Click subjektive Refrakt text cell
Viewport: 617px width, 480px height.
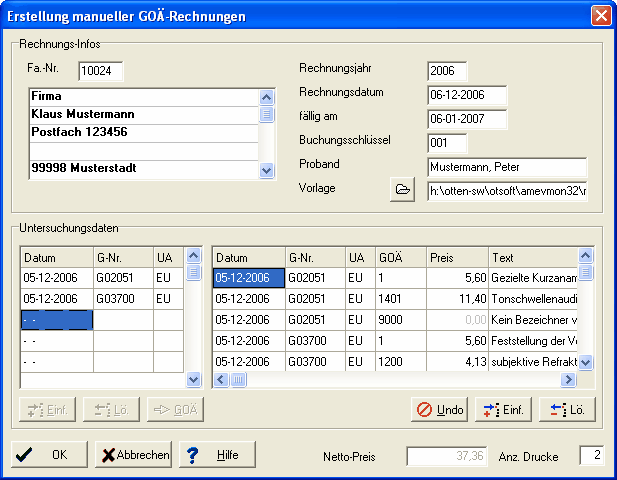(533, 362)
